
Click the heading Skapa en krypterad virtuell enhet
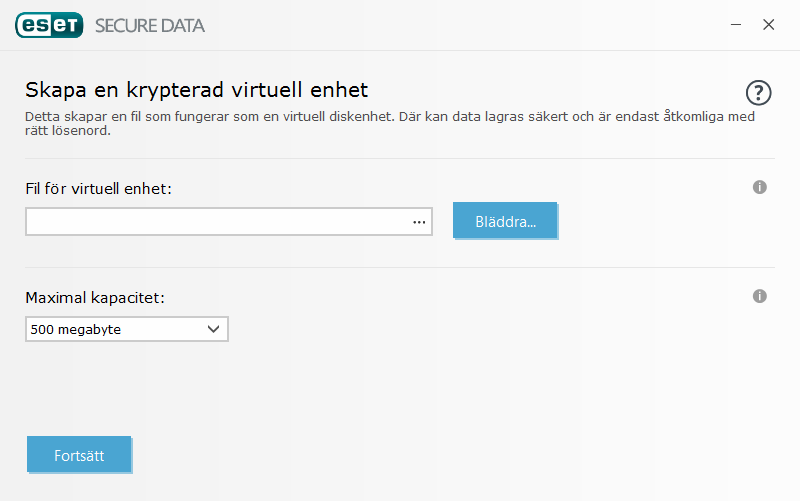tap(197, 91)
